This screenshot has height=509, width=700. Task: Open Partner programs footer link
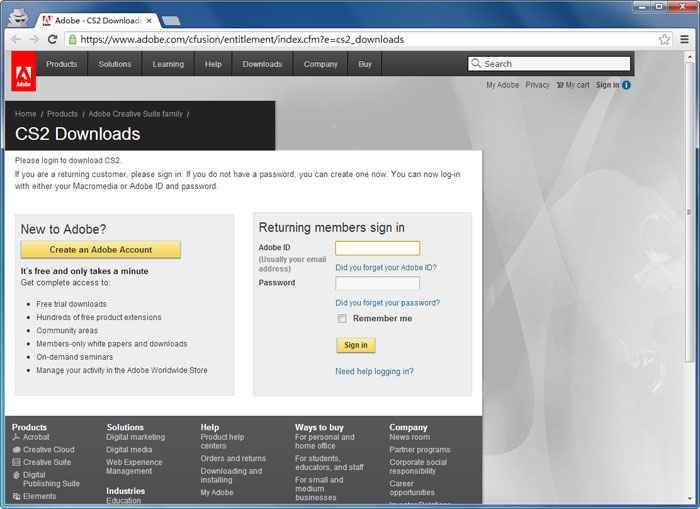click(x=420, y=450)
